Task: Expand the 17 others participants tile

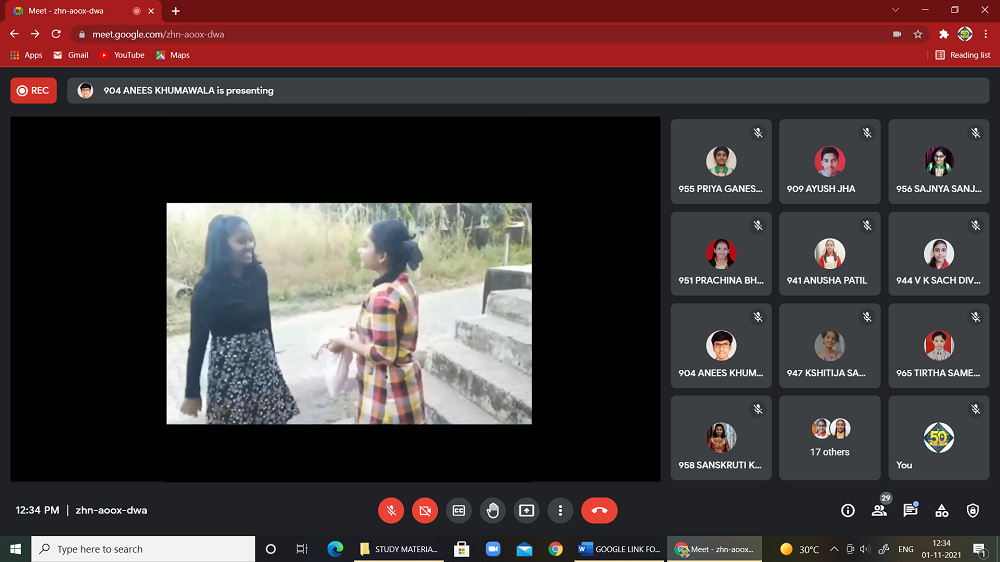Action: point(830,437)
